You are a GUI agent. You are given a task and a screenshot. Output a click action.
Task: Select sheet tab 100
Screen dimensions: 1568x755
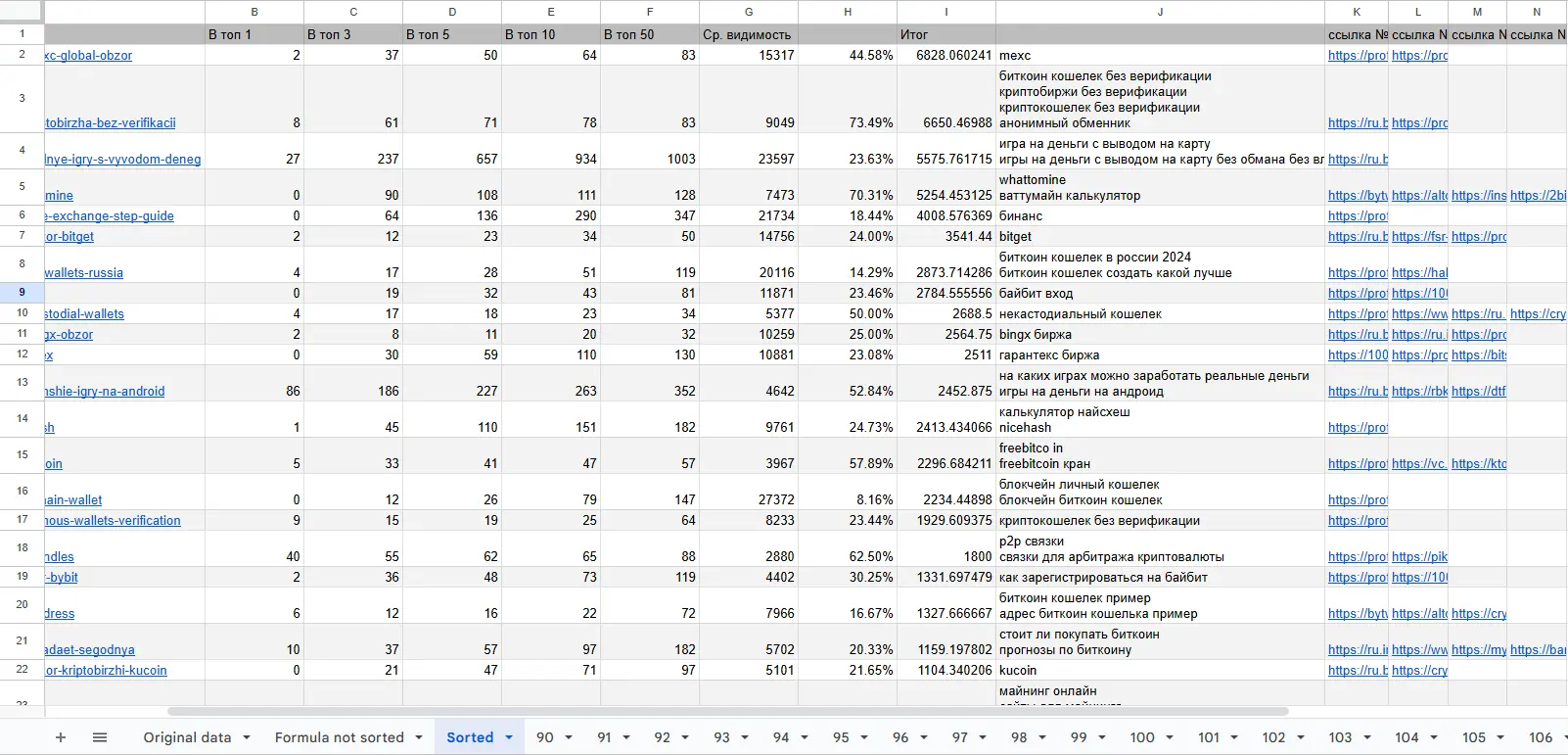tap(1141, 737)
